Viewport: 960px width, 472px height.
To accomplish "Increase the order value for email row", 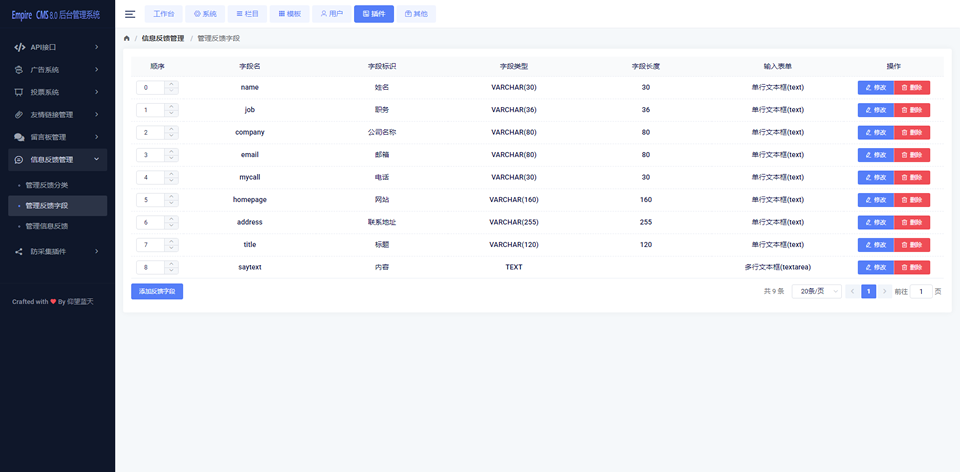I will 171,152.
